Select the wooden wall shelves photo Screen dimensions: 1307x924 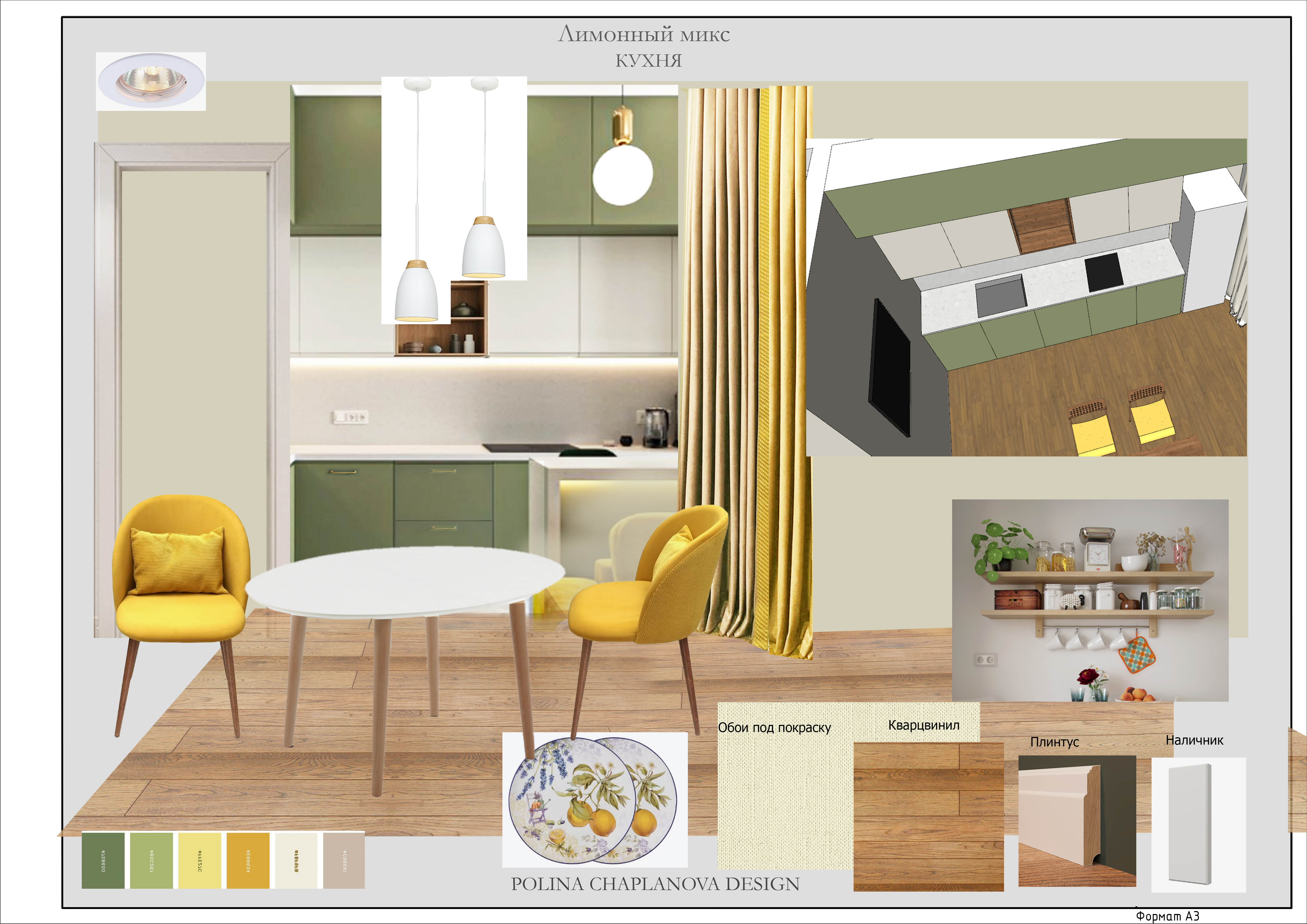(x=1090, y=600)
